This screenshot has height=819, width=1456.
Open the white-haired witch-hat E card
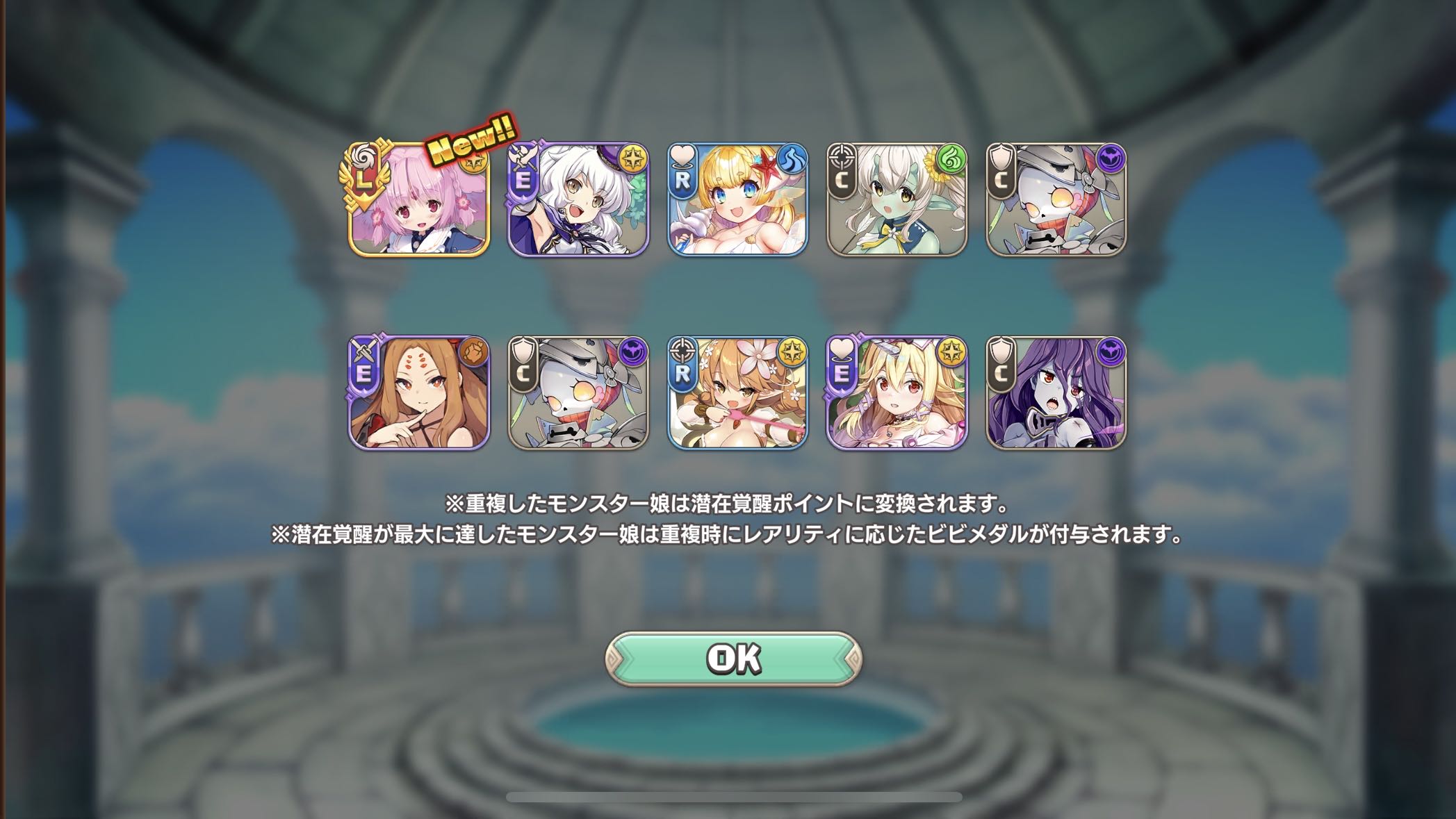578,199
